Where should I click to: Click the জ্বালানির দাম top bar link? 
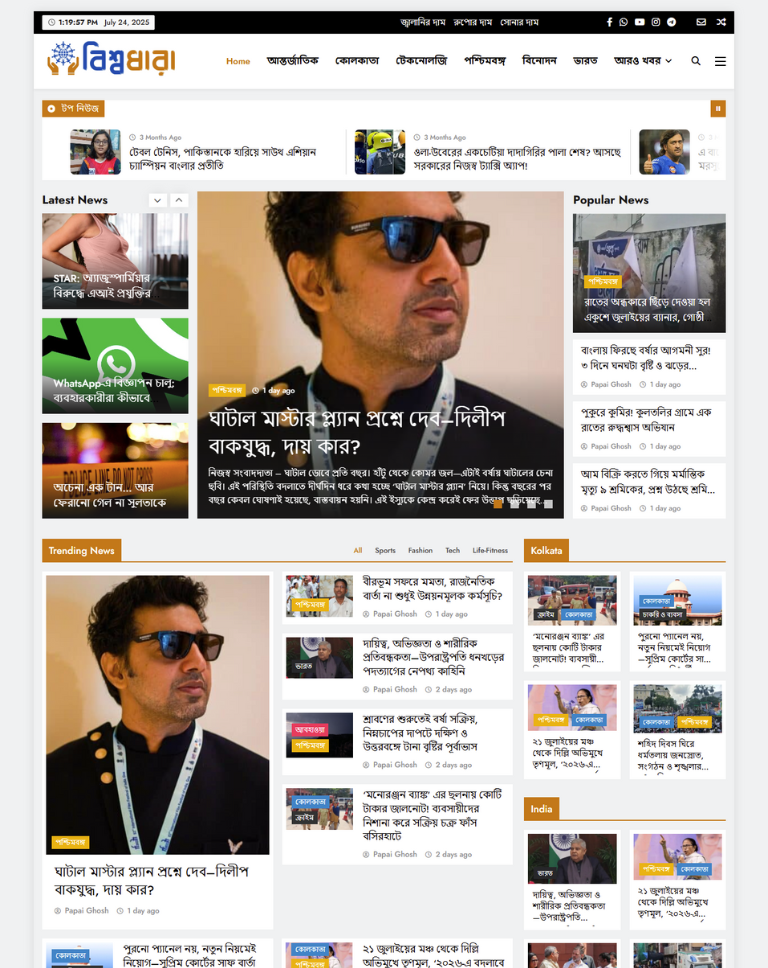[x=422, y=22]
